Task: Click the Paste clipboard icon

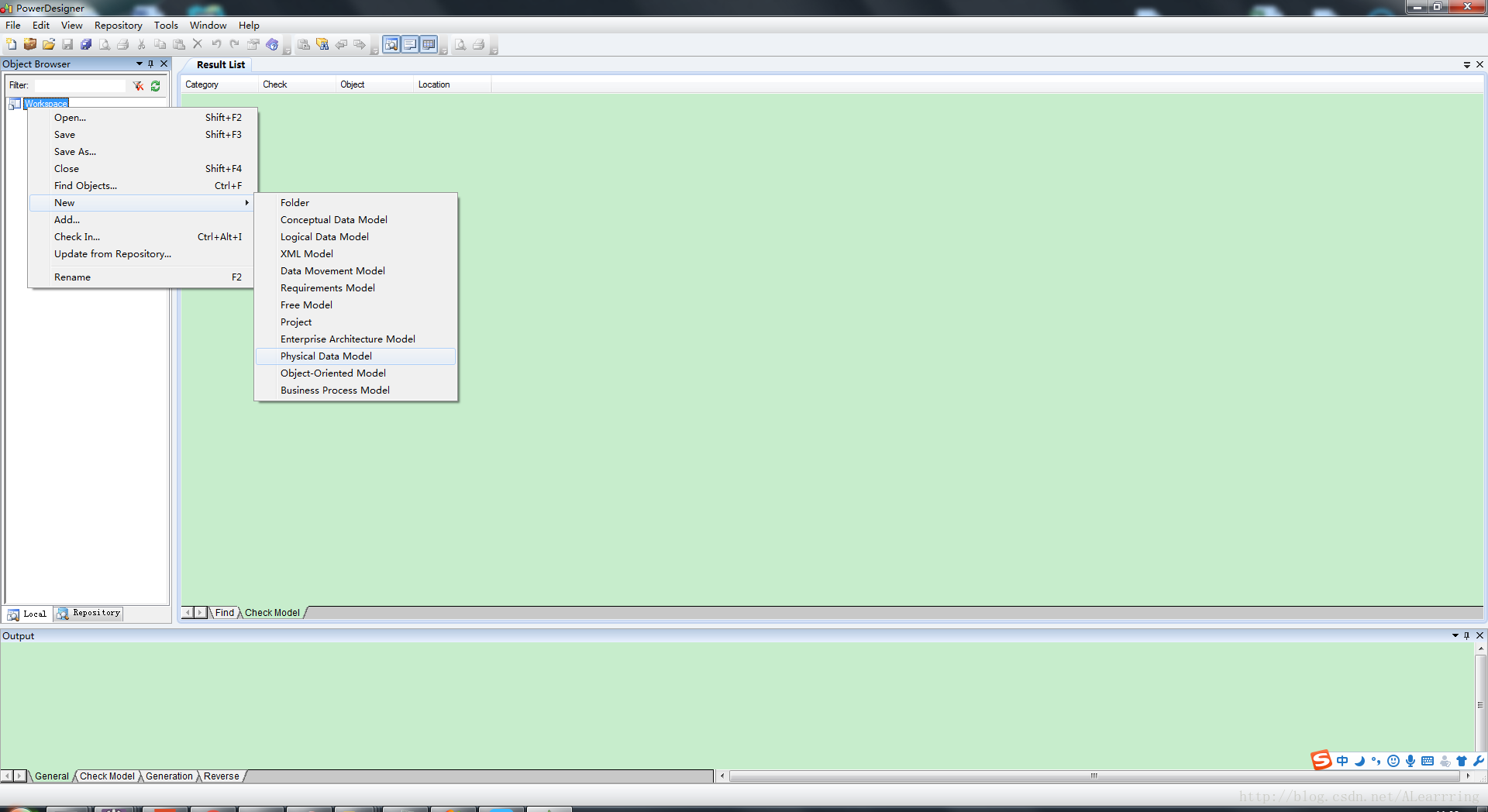Action: tap(179, 44)
